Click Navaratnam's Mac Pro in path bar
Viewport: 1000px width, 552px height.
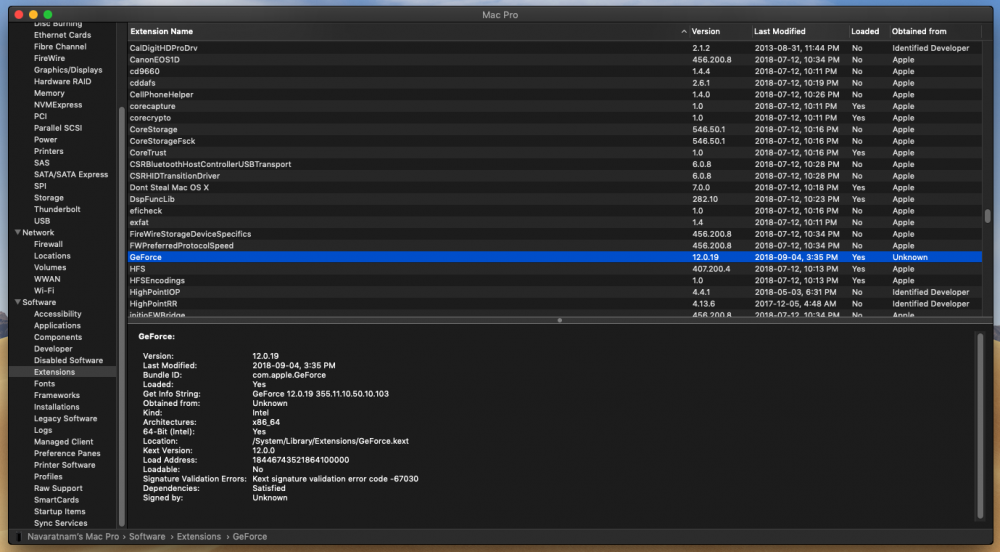coord(73,537)
